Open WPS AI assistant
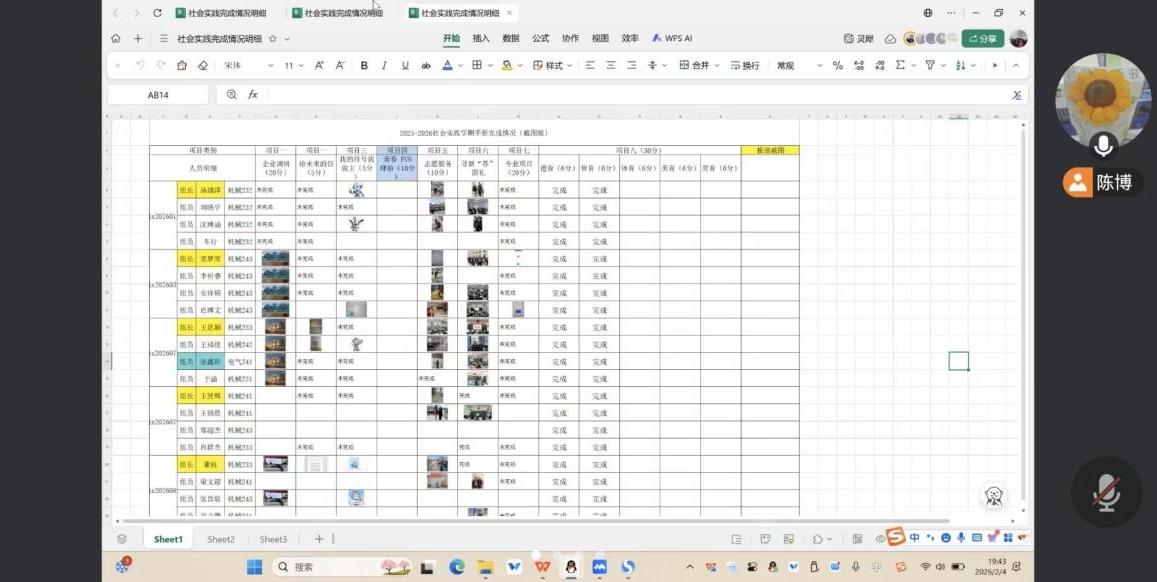 [x=672, y=38]
